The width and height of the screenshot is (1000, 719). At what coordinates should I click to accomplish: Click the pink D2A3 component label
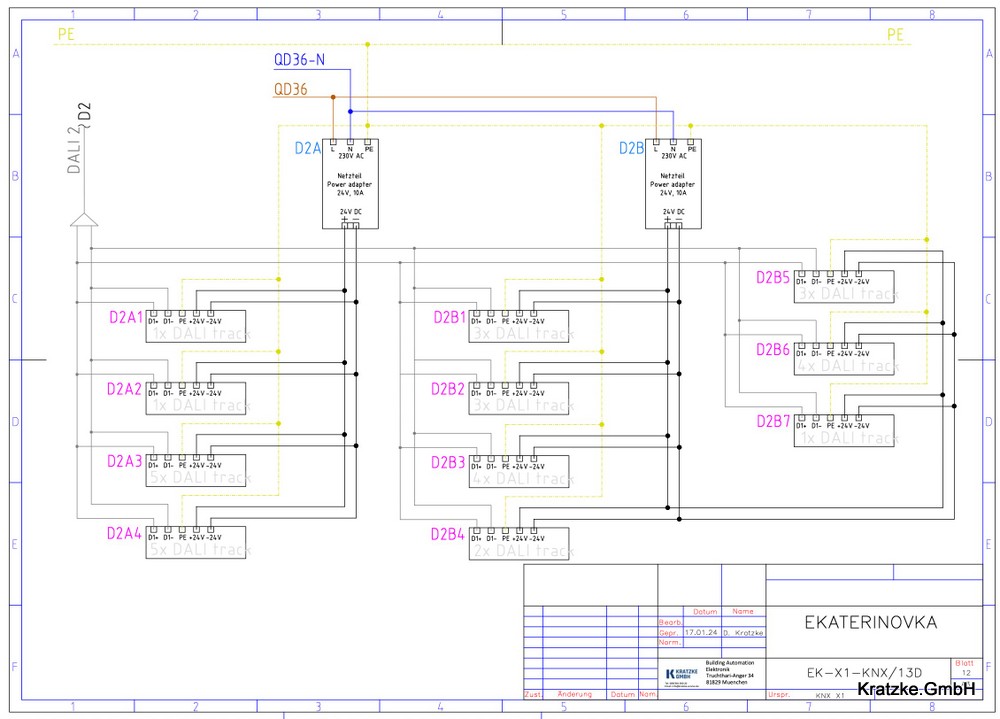[x=125, y=461]
